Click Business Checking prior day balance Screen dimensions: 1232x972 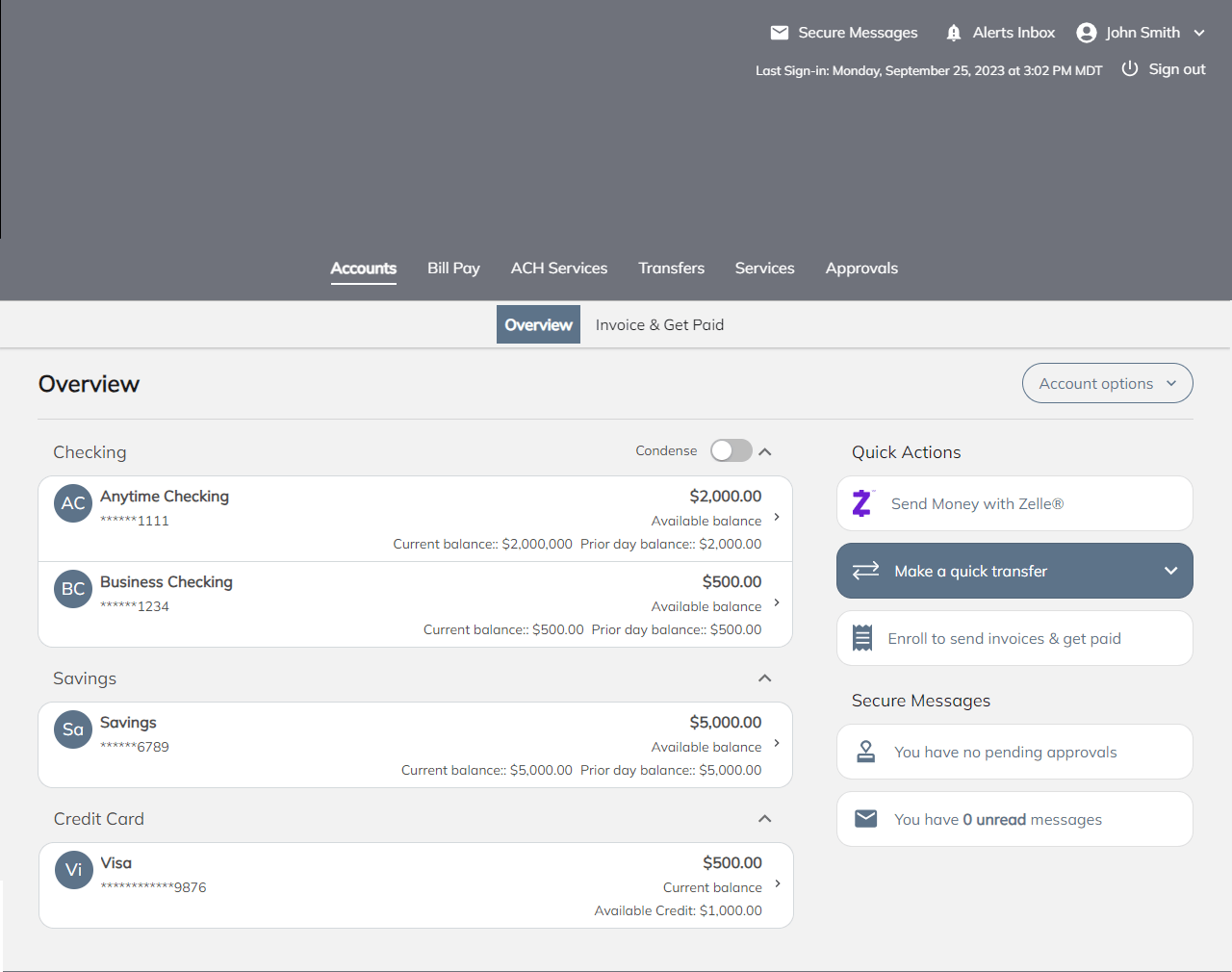coord(677,629)
